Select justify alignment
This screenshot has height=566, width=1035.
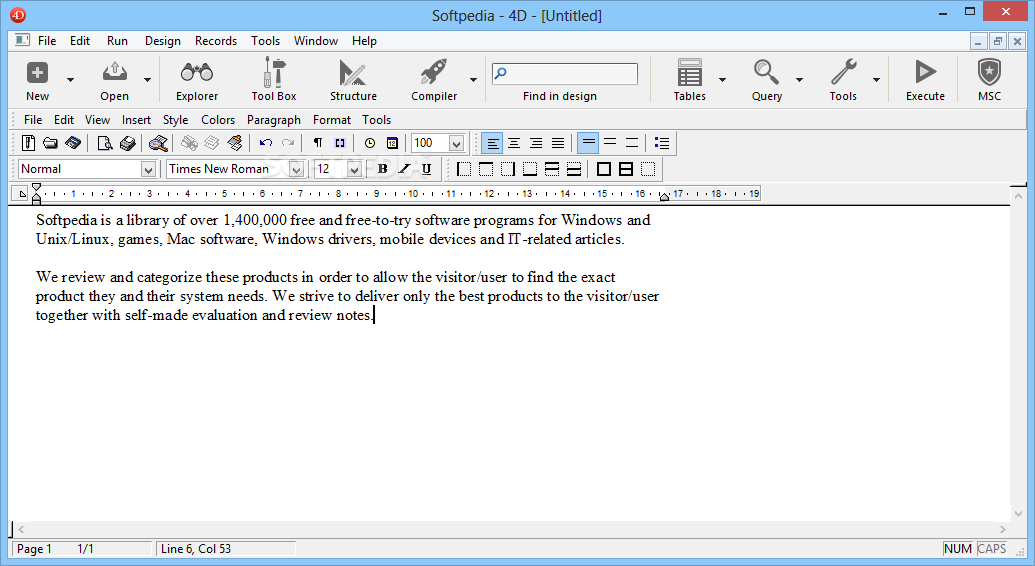tap(558, 143)
